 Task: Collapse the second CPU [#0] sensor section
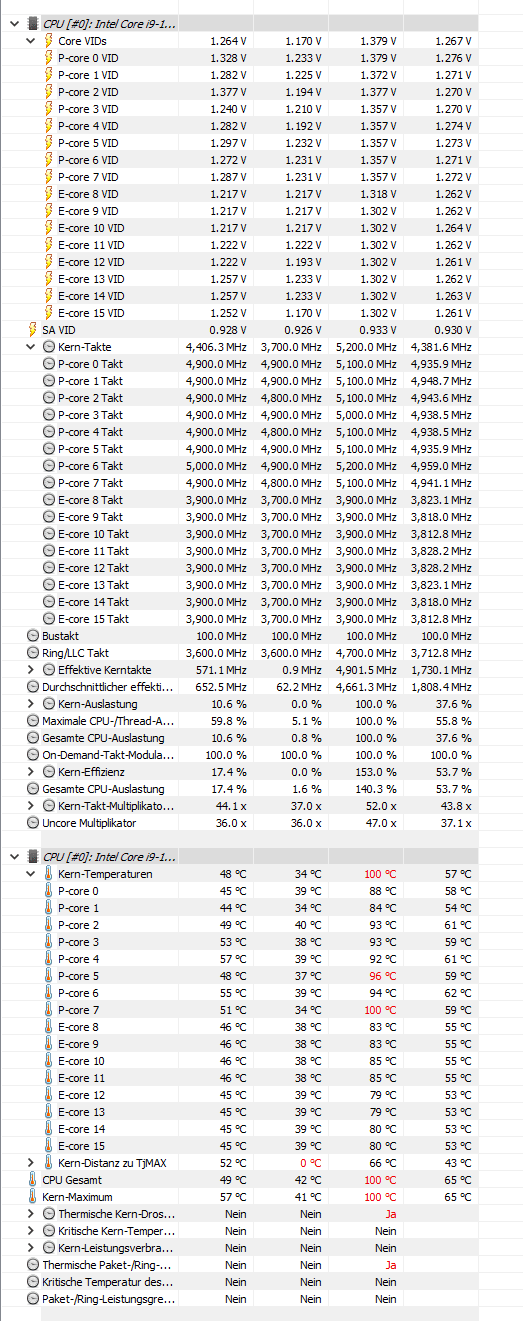15,856
